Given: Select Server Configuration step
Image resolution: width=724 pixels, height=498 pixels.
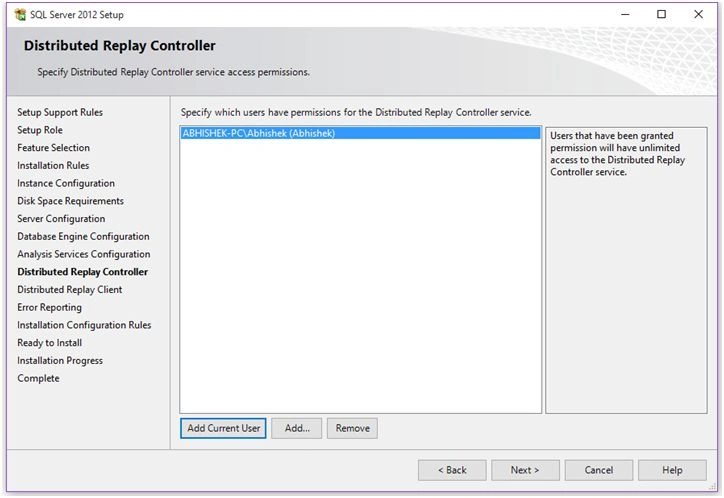Looking at the screenshot, I should 61,219.
